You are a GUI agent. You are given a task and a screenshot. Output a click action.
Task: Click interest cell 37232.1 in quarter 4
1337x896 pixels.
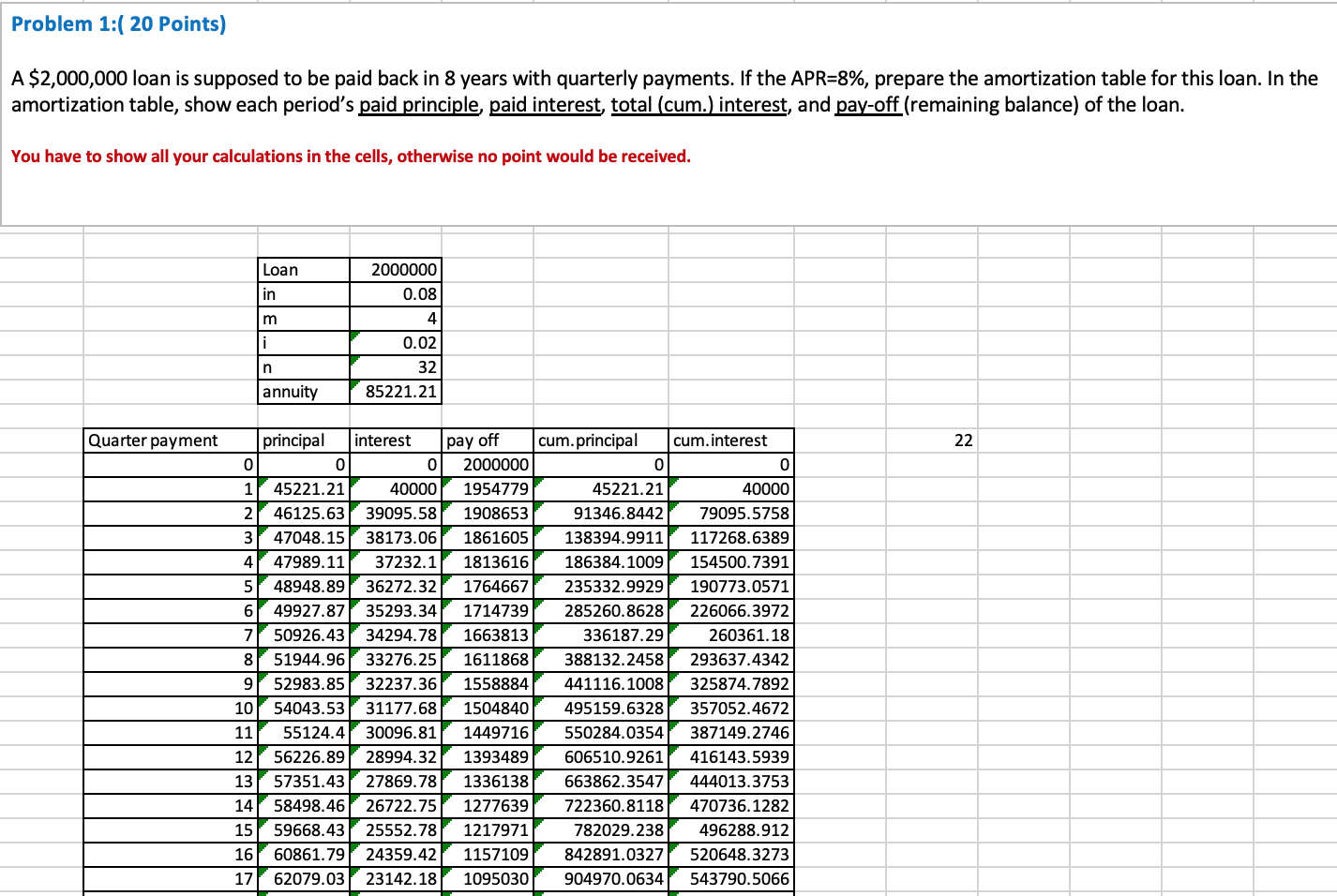(396, 562)
